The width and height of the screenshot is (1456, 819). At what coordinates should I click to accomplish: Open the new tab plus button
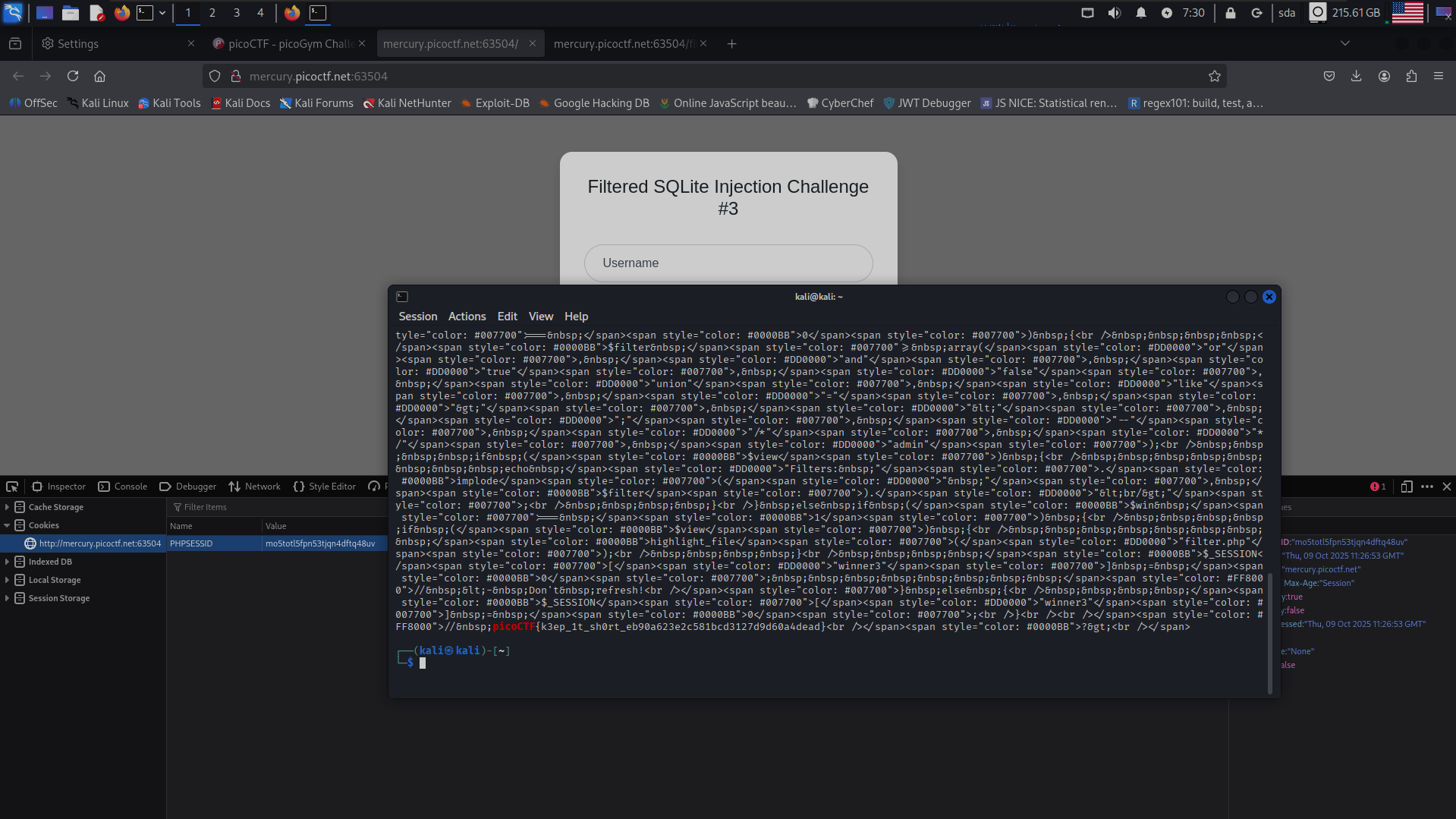tap(731, 44)
